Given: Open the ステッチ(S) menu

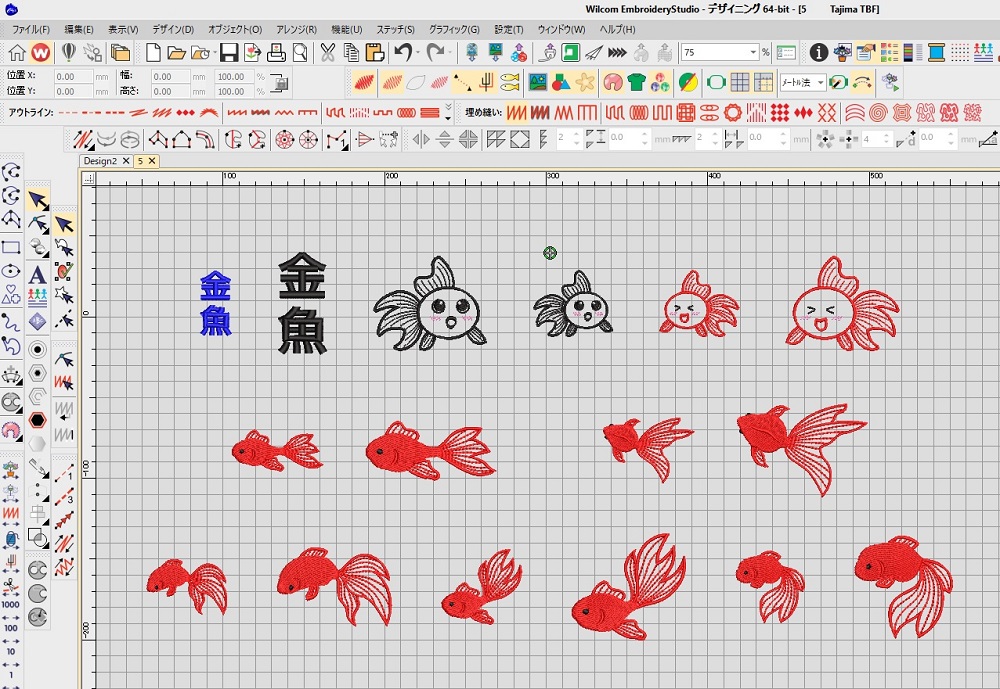Looking at the screenshot, I should (x=395, y=29).
